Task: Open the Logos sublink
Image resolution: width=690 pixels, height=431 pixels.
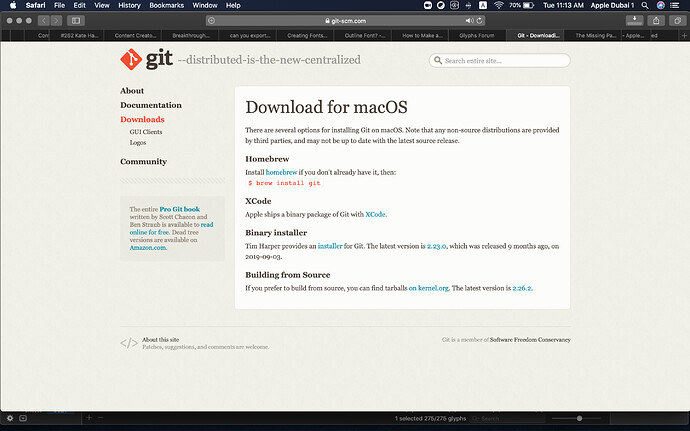Action: tap(138, 143)
